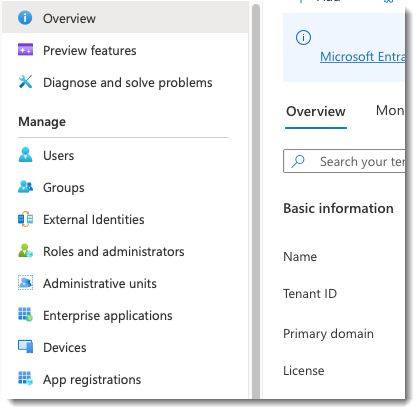Select Roles and administrators label
Viewport: 420px width, 414px height.
coord(114,252)
